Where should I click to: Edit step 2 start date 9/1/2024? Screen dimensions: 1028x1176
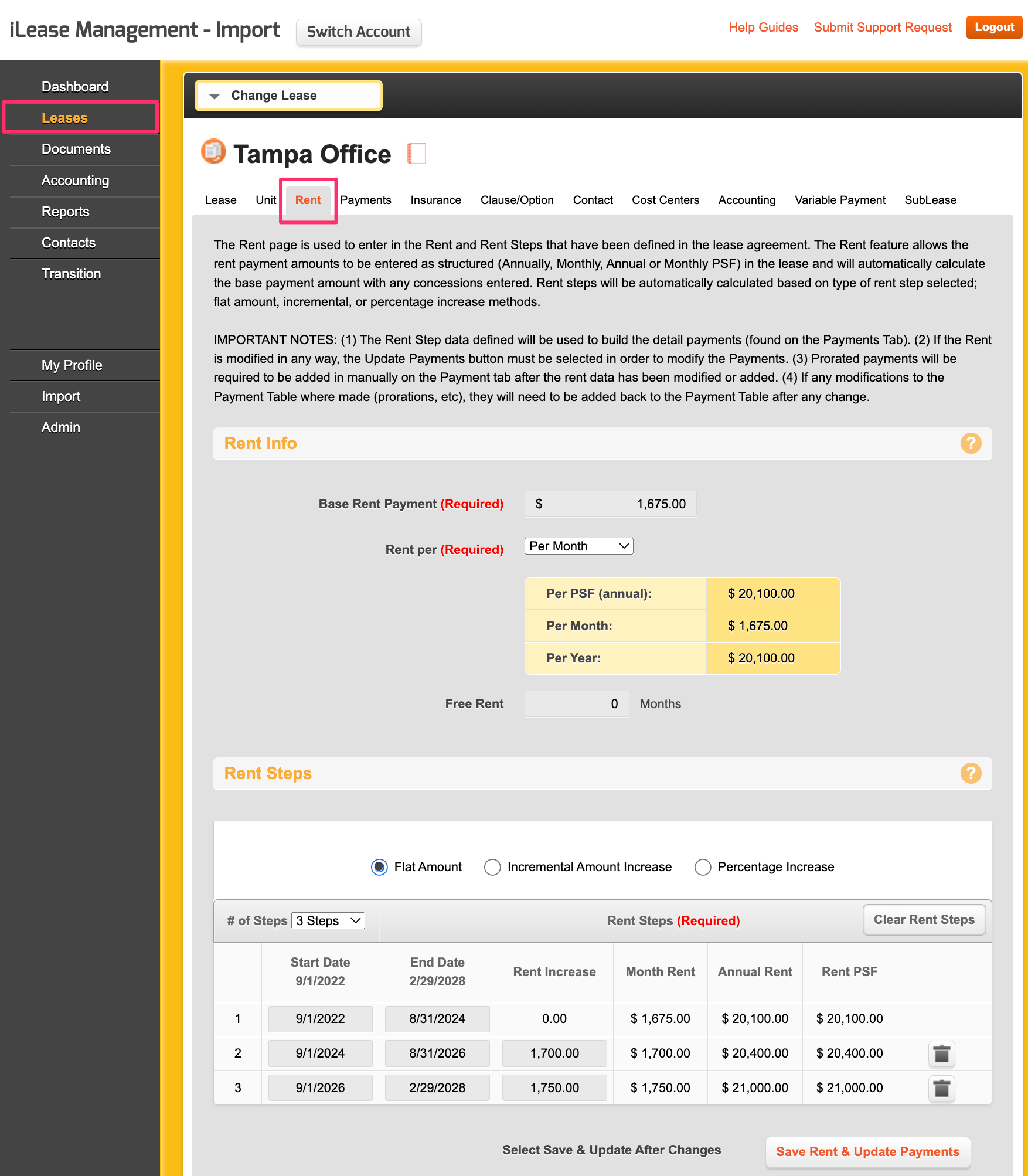[x=320, y=1053]
